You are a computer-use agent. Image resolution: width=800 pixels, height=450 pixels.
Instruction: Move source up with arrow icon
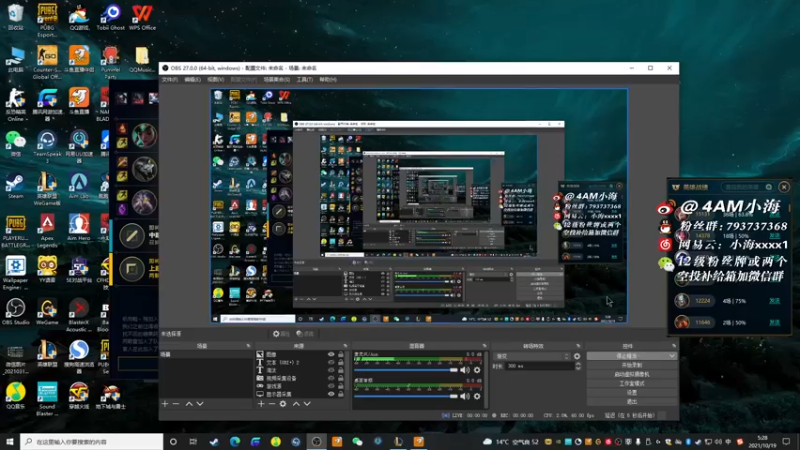tap(296, 404)
